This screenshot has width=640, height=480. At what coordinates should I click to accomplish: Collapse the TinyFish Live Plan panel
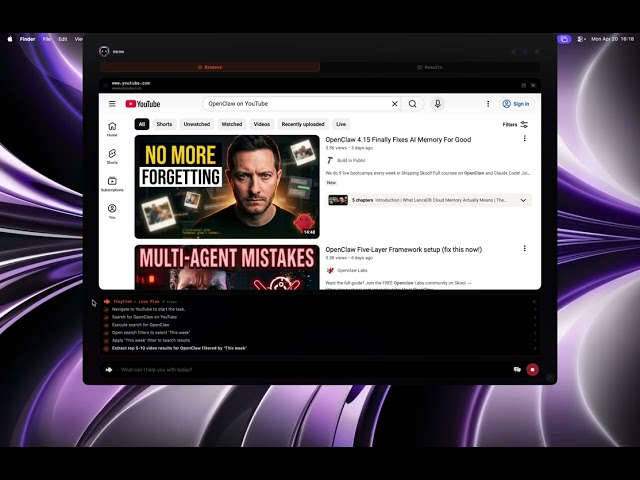click(535, 302)
